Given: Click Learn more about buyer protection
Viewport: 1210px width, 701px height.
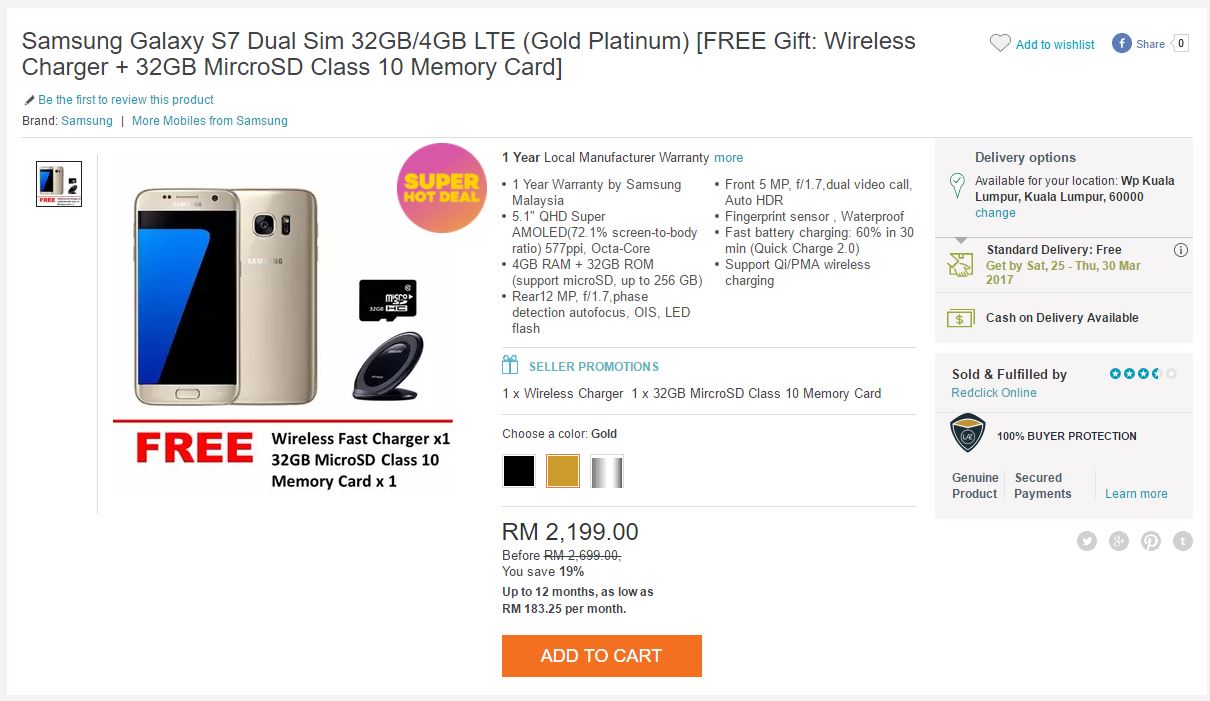Looking at the screenshot, I should [x=1136, y=494].
